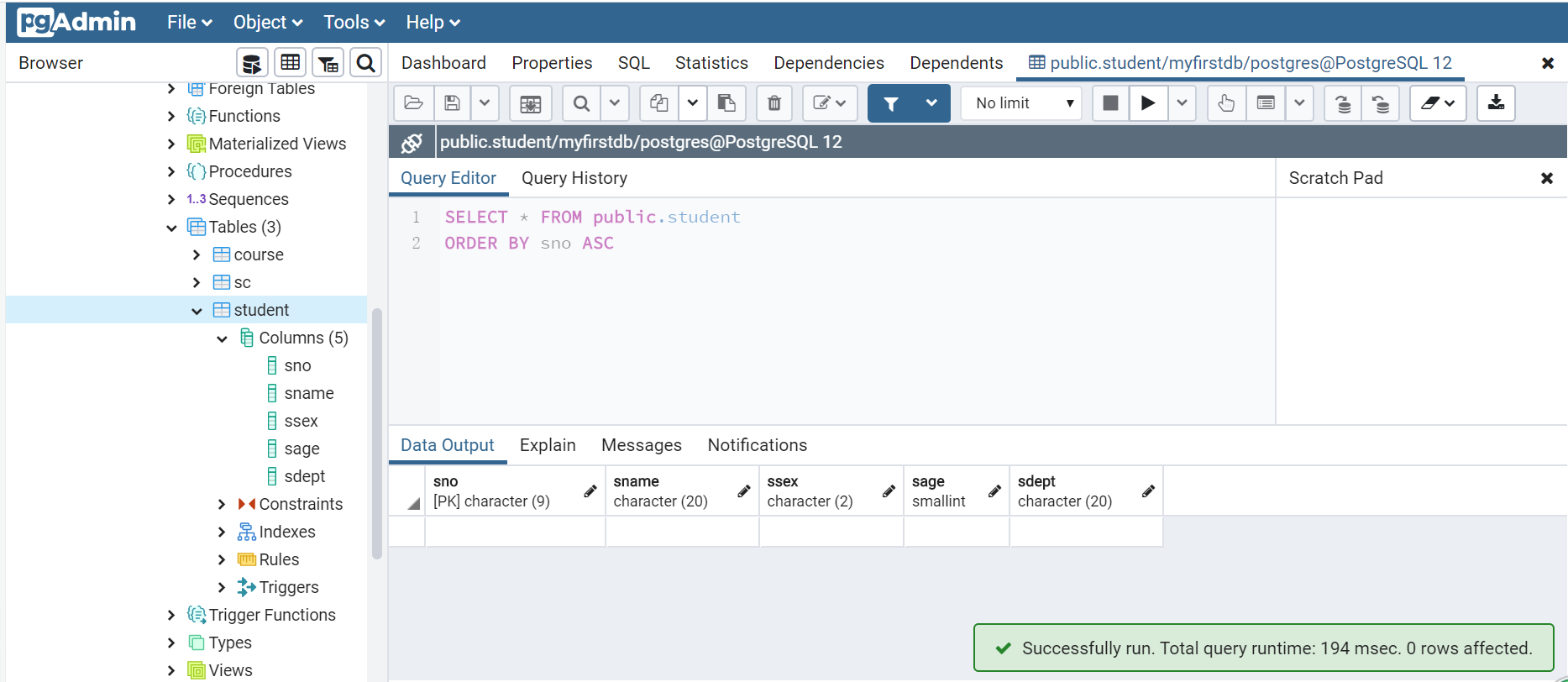Open the Help menu

[x=433, y=23]
